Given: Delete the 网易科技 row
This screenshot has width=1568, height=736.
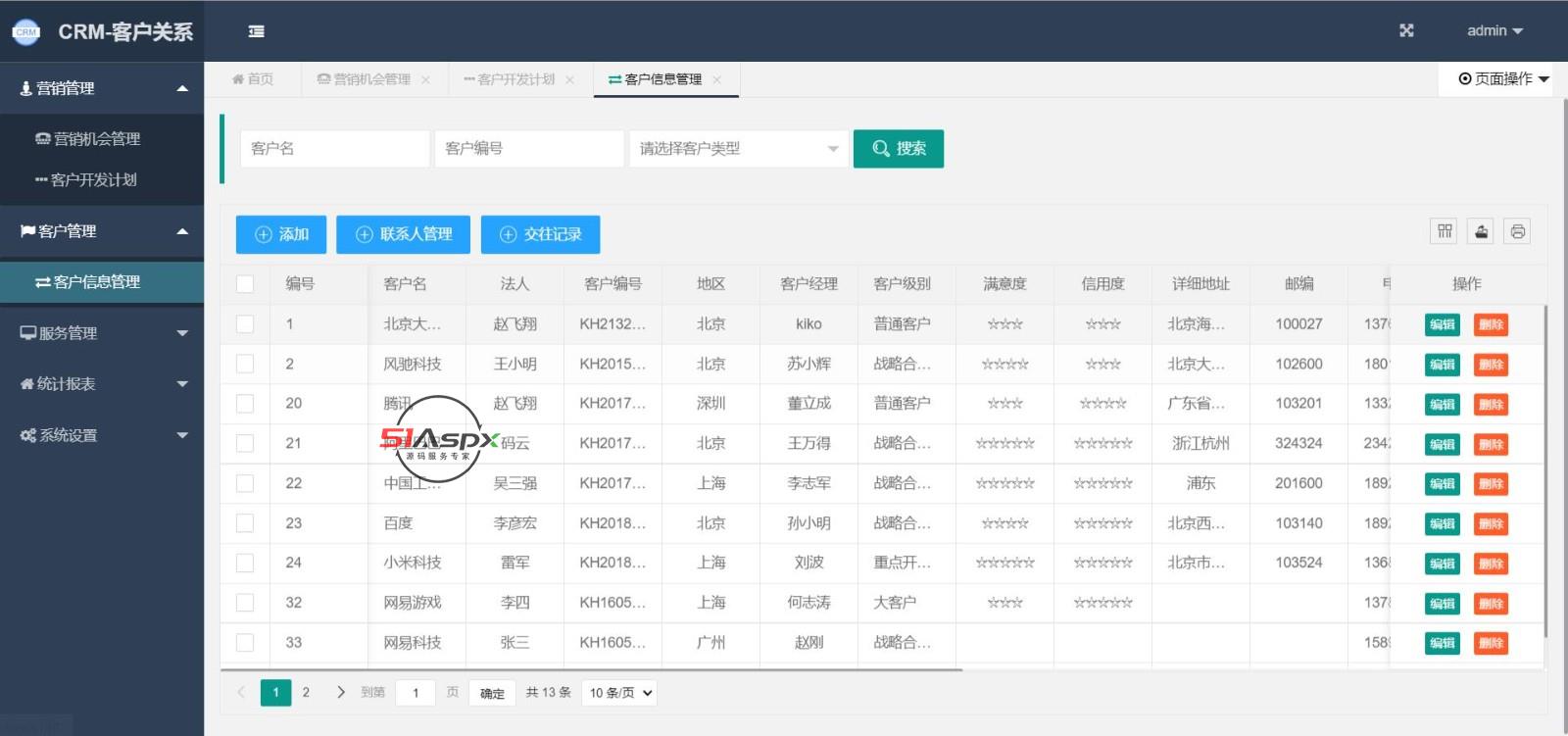Looking at the screenshot, I should pos(1491,643).
